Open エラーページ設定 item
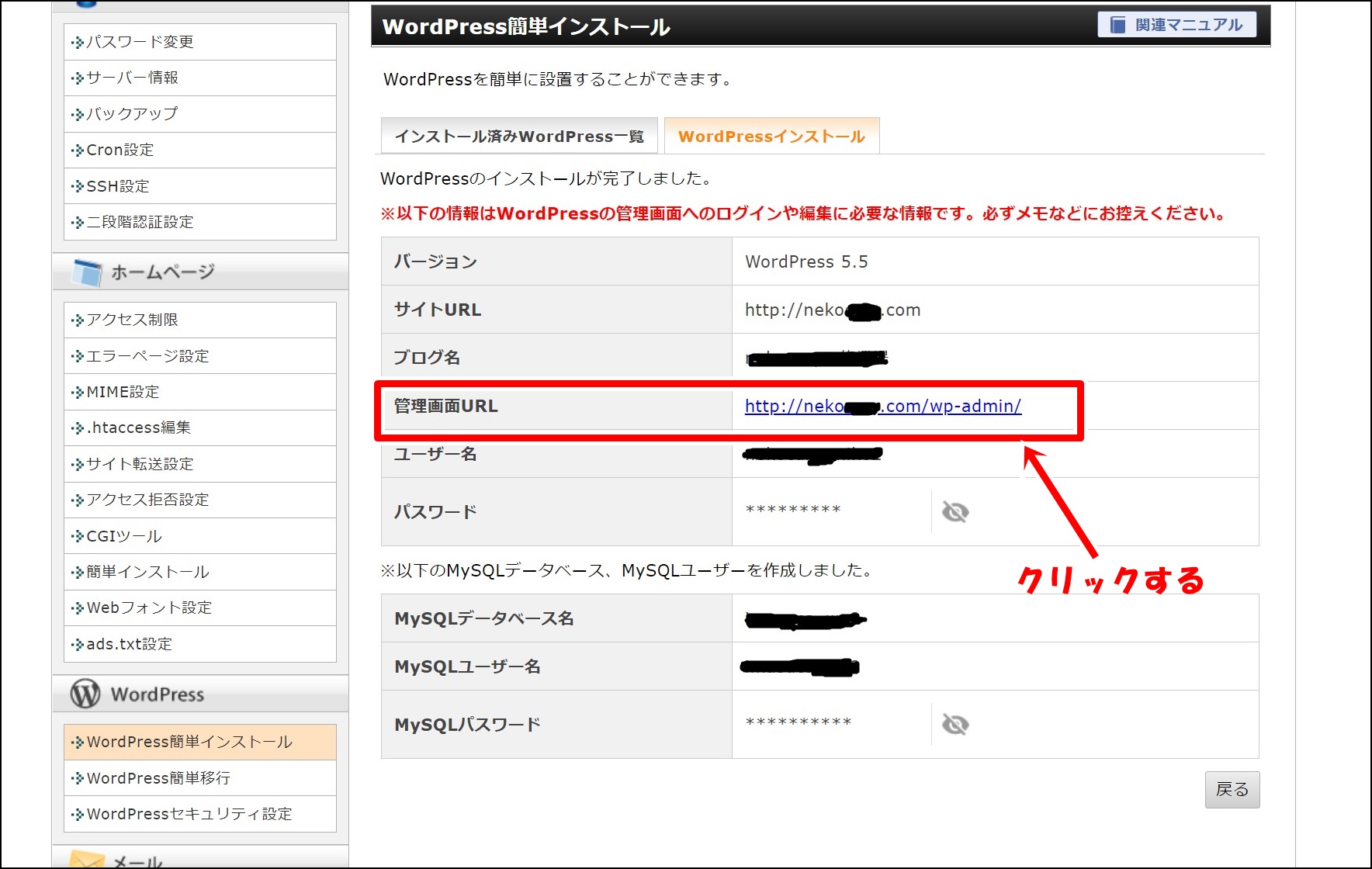 (200, 356)
